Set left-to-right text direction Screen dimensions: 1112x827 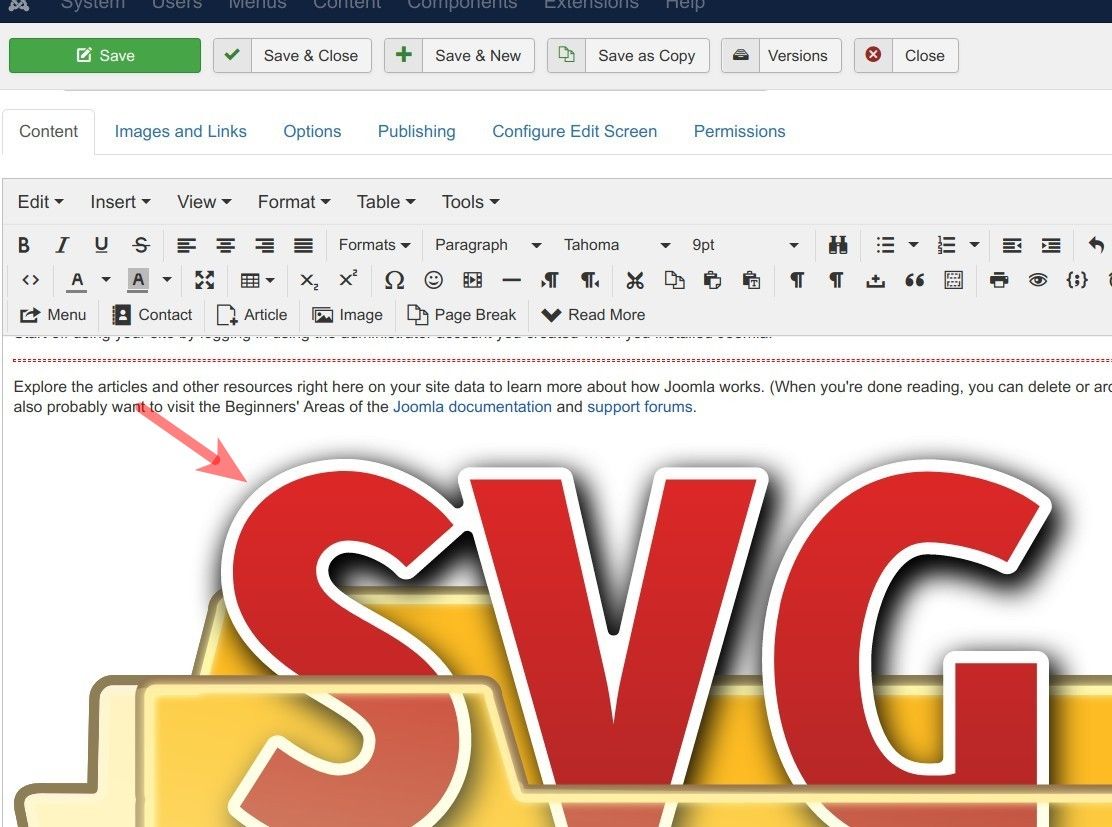[x=550, y=280]
